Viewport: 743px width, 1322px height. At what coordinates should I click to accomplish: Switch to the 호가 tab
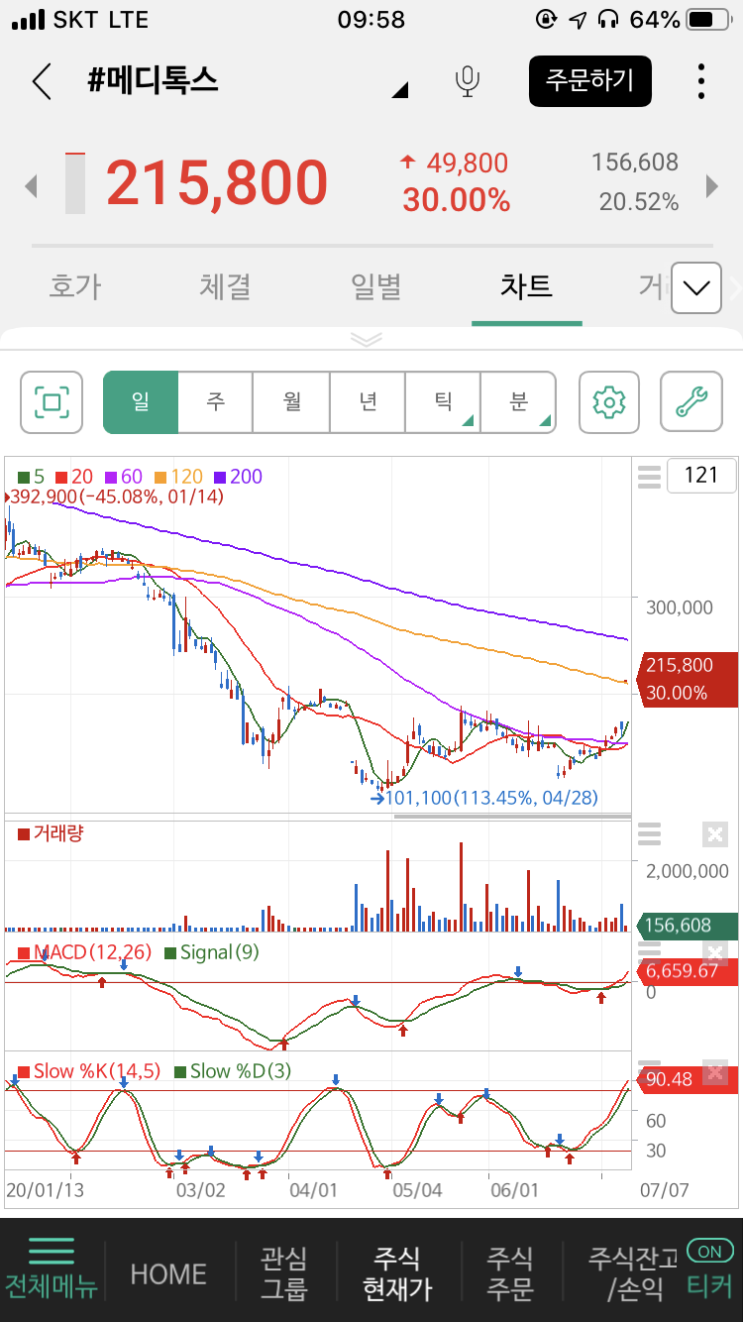(75, 287)
